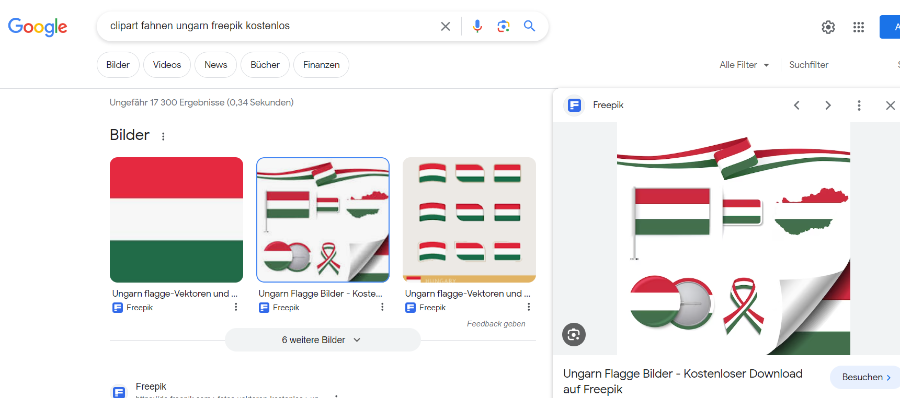The image size is (900, 398).
Task: Open options next to Bilder heading
Action: pos(163,136)
